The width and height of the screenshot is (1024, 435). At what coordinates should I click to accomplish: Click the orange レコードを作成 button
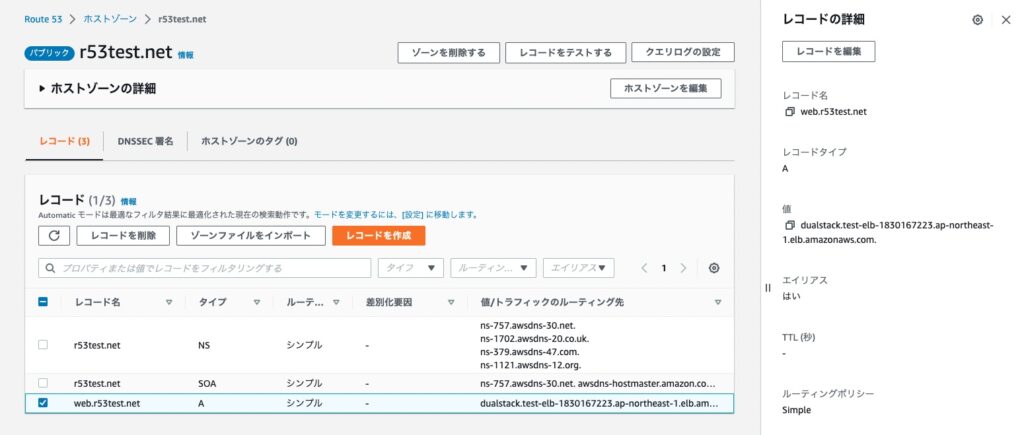click(x=379, y=236)
